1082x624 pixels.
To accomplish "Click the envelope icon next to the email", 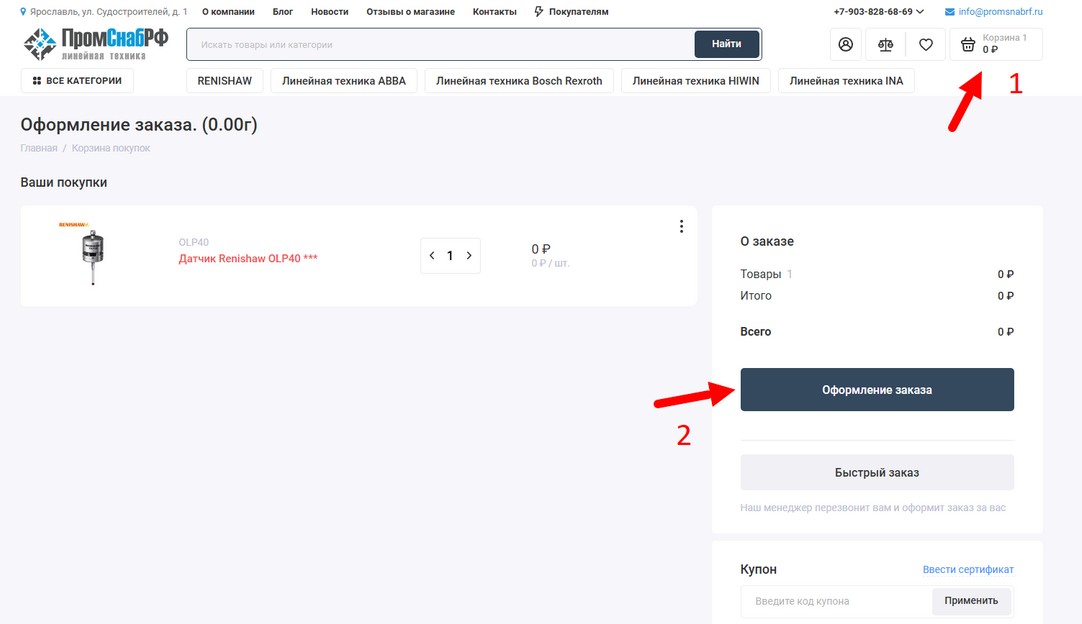I will point(950,12).
